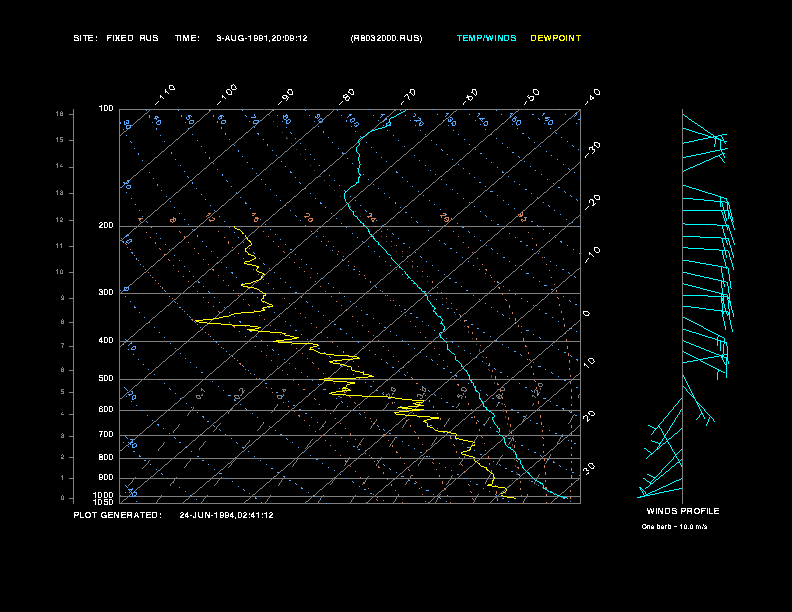Screen dimensions: 792x612
Task: Select the 'PLOT GENERATED:' label
Action: tap(118, 515)
